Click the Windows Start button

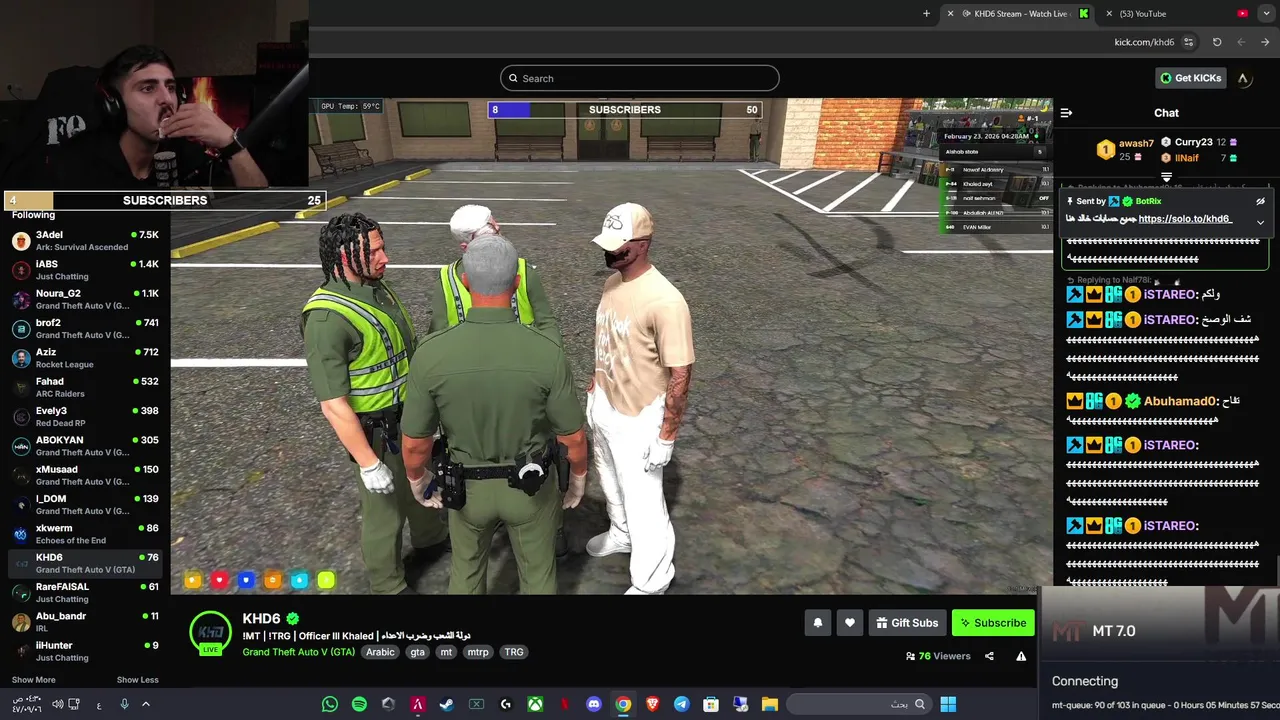click(948, 704)
